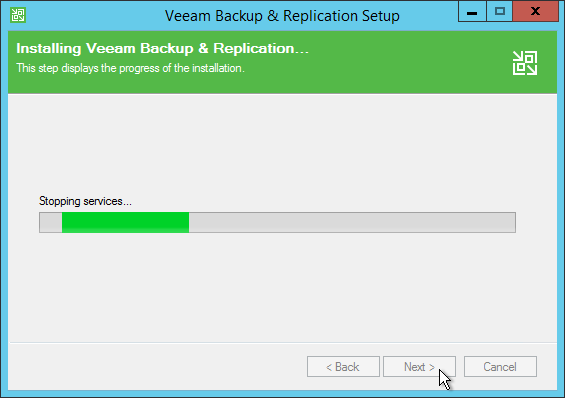This screenshot has width=565, height=398.
Task: Cancel the installation with the Cancel button
Action: click(500, 367)
